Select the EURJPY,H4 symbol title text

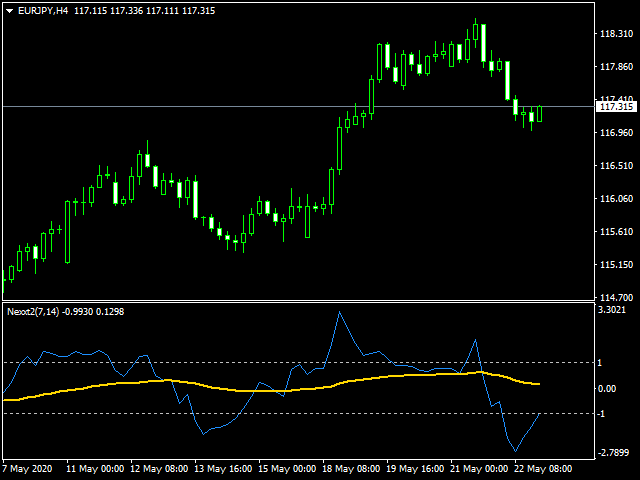coord(43,11)
